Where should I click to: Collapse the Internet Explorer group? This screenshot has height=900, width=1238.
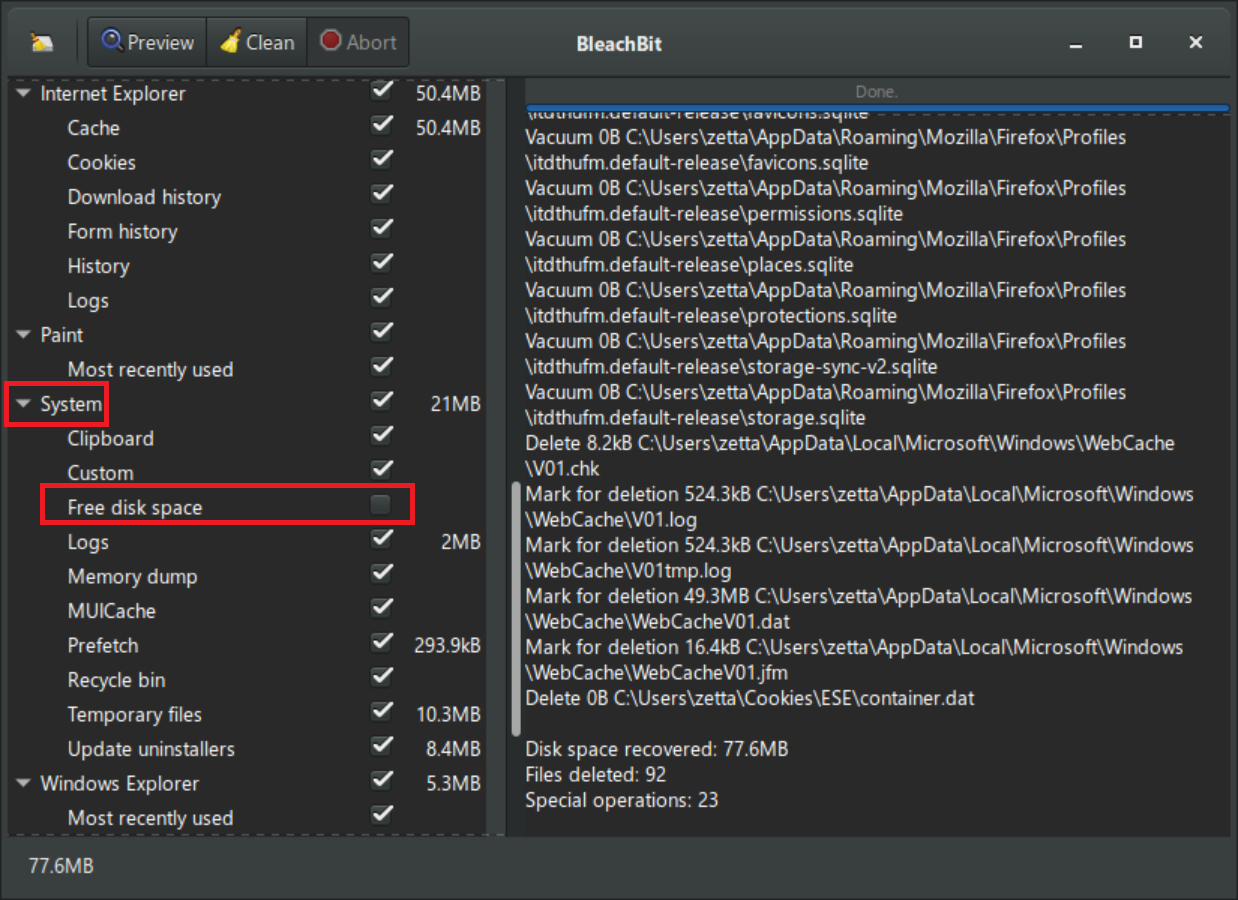pos(24,94)
